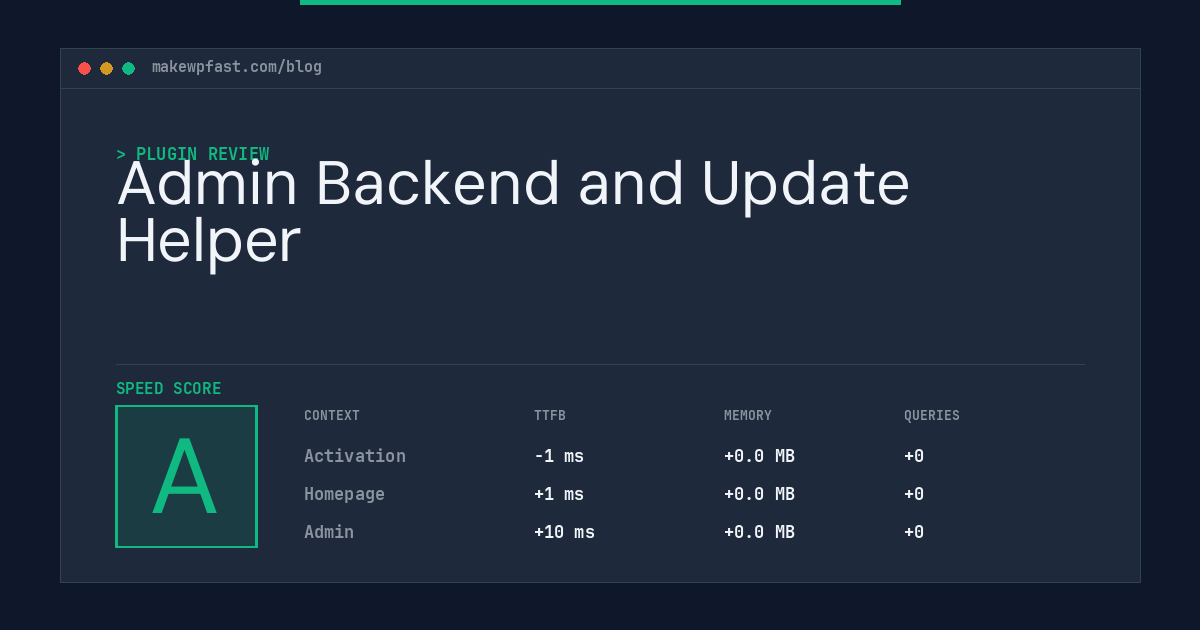Click the red close dot
Viewport: 1200px width, 630px height.
tap(84, 68)
